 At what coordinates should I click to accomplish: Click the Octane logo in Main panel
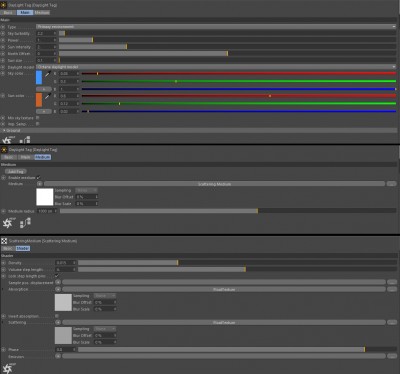click(9, 140)
